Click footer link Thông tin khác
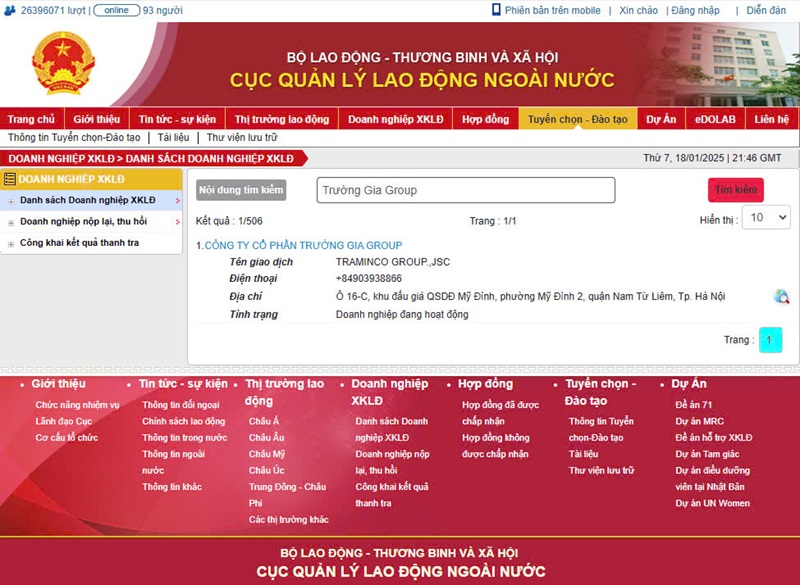The image size is (800, 585). coord(172,487)
